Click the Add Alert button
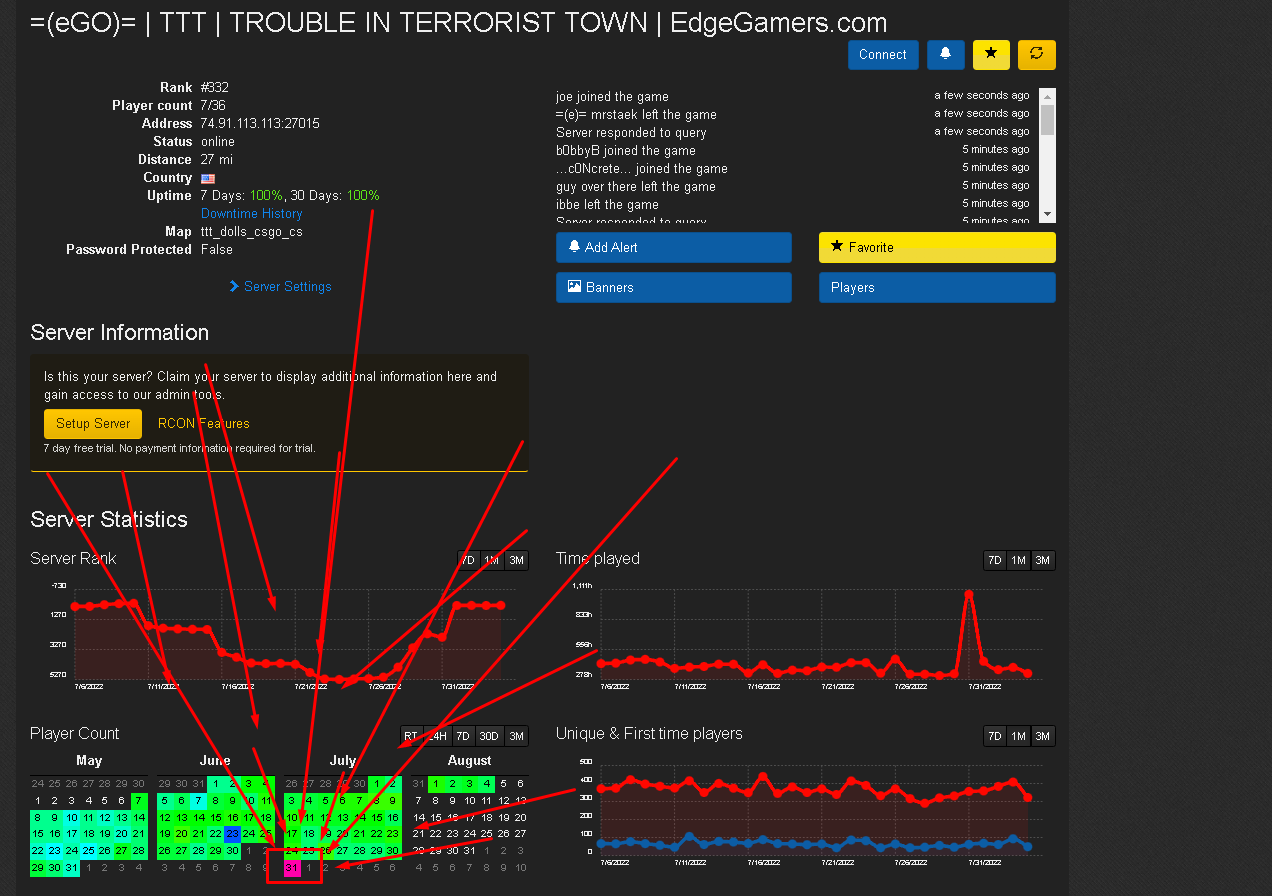The width and height of the screenshot is (1272, 896). [674, 247]
